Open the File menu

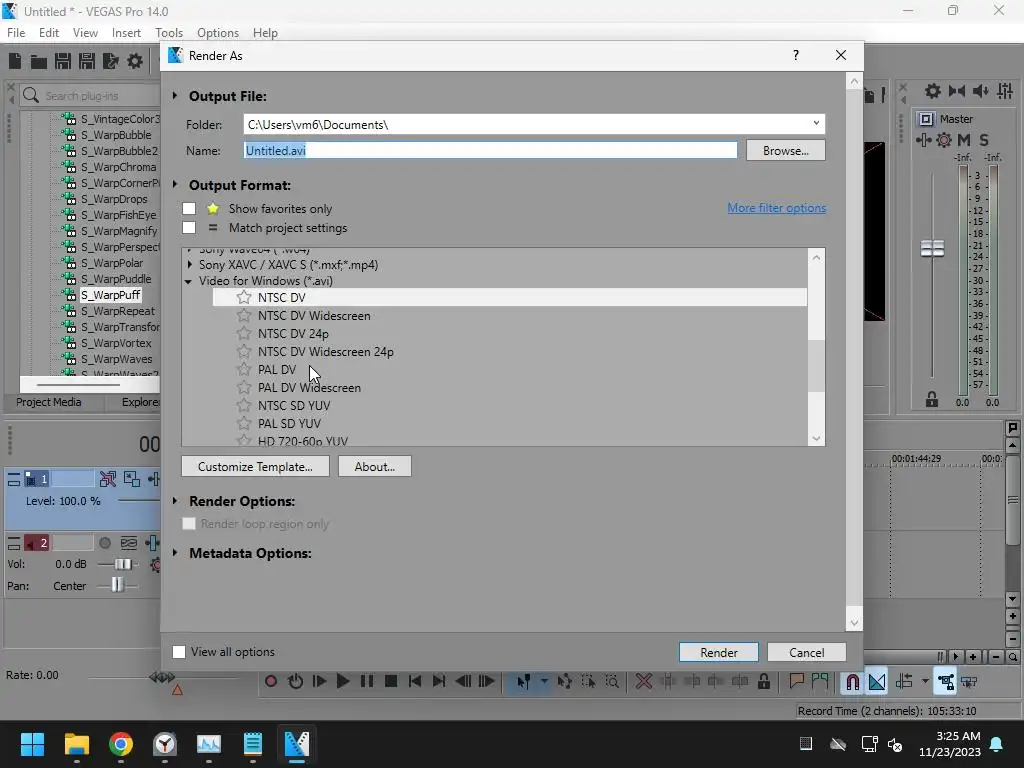(x=16, y=33)
